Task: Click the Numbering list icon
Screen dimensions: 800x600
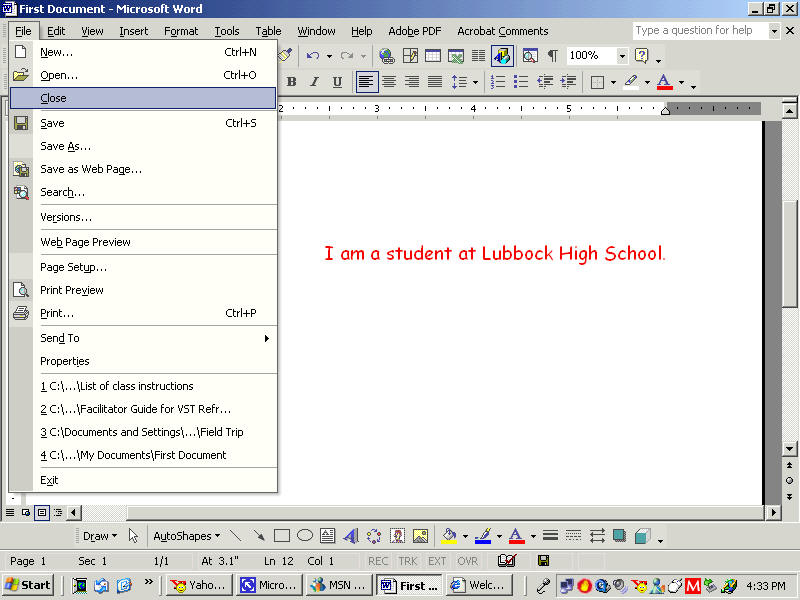Action: (497, 82)
